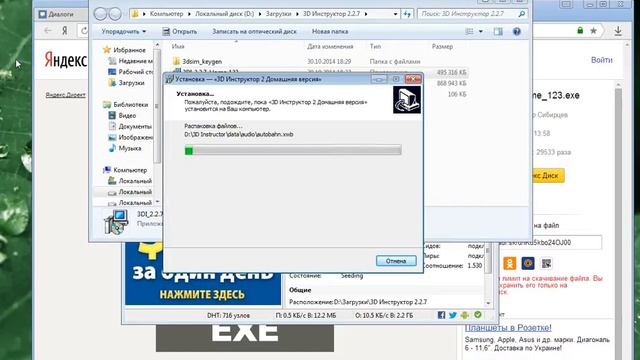Click Explorer forward navigation button
Screen dimensions: 640x360
(x=116, y=14)
